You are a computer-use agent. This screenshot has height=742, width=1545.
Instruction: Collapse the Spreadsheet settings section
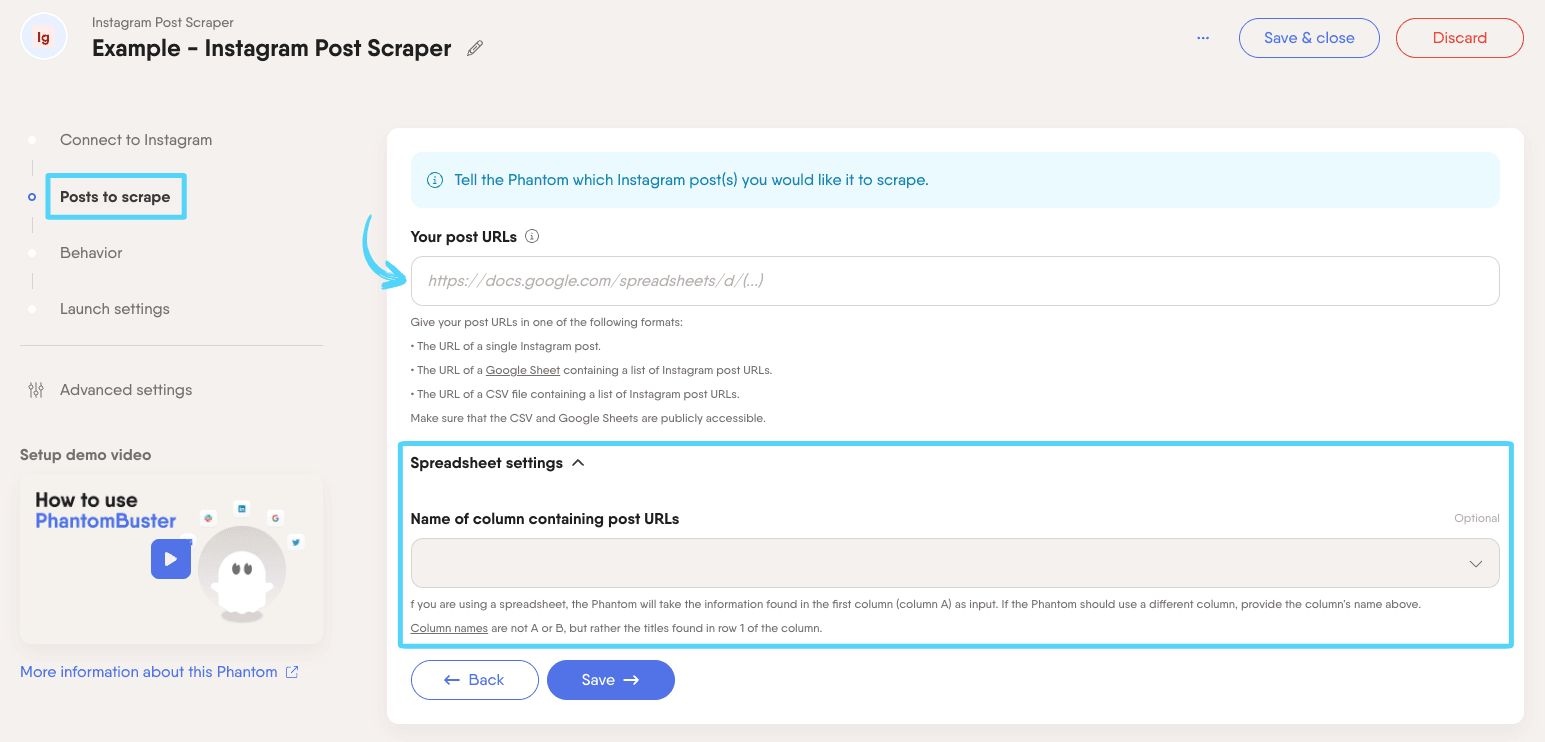click(x=578, y=463)
